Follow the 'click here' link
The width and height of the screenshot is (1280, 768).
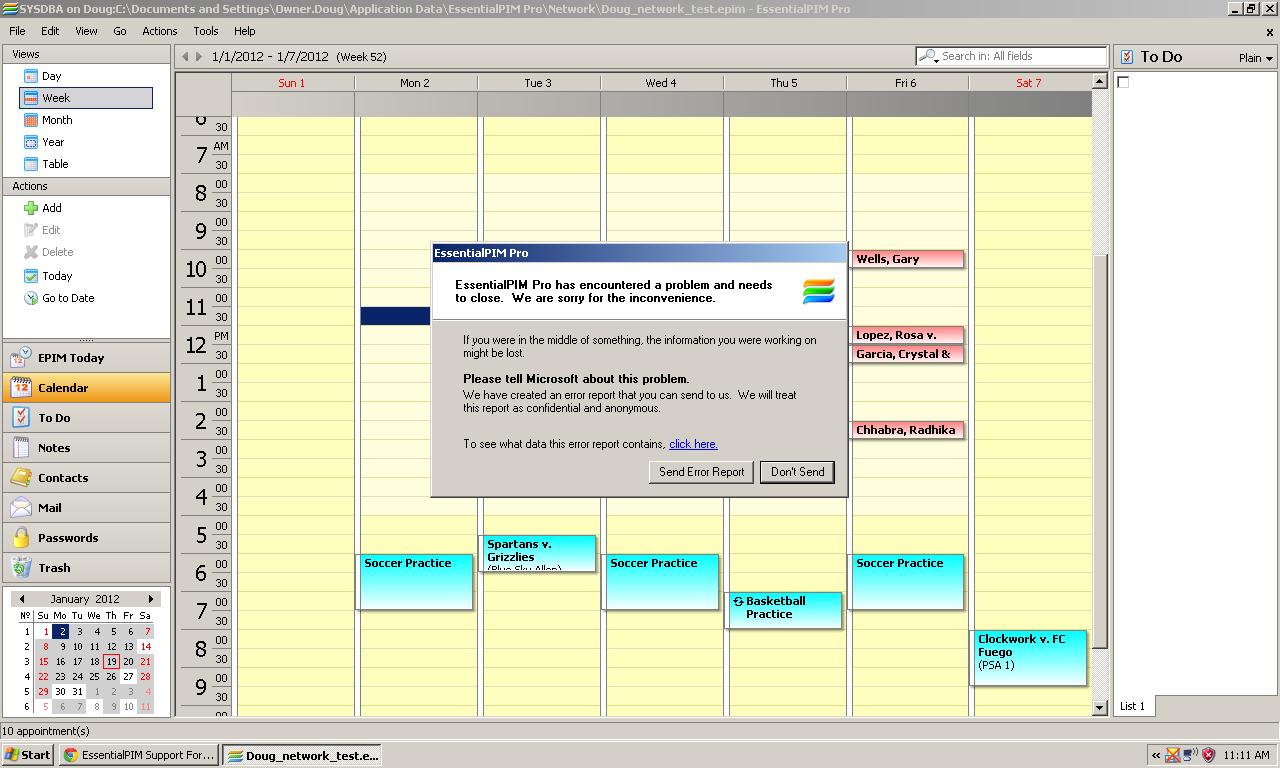click(693, 444)
